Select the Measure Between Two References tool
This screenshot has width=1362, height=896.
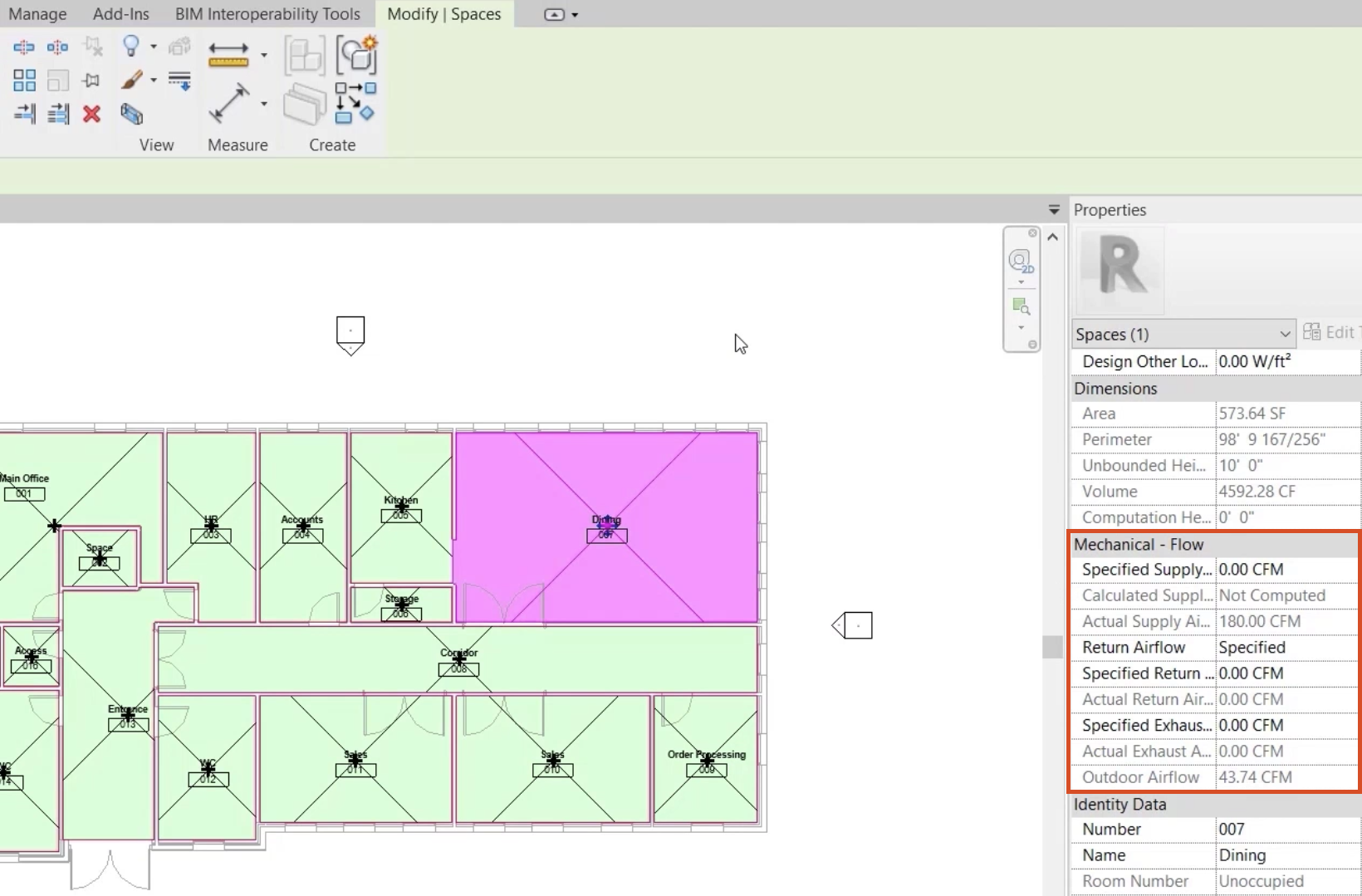(228, 54)
